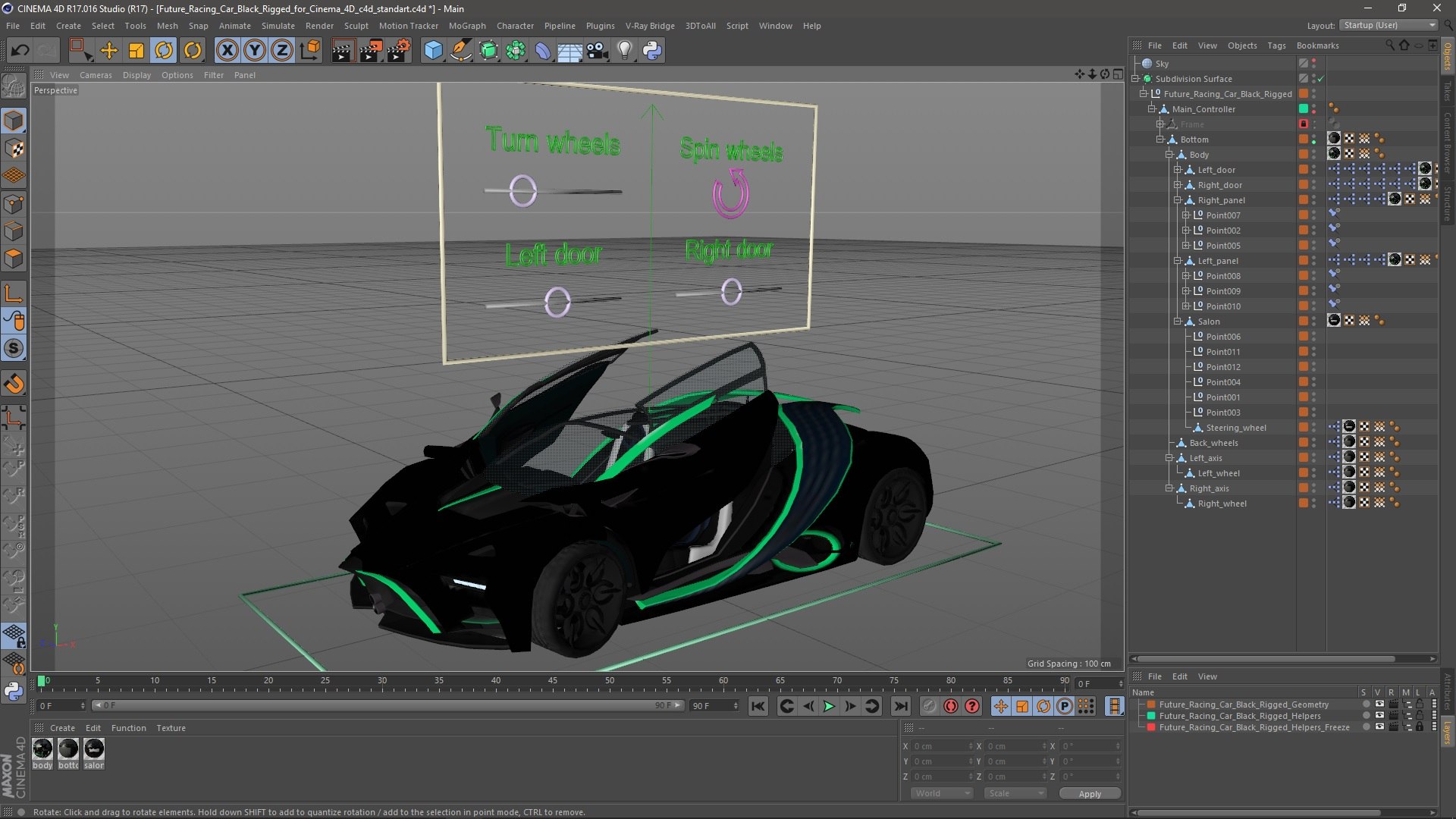Add a Floor environment object

(x=570, y=50)
